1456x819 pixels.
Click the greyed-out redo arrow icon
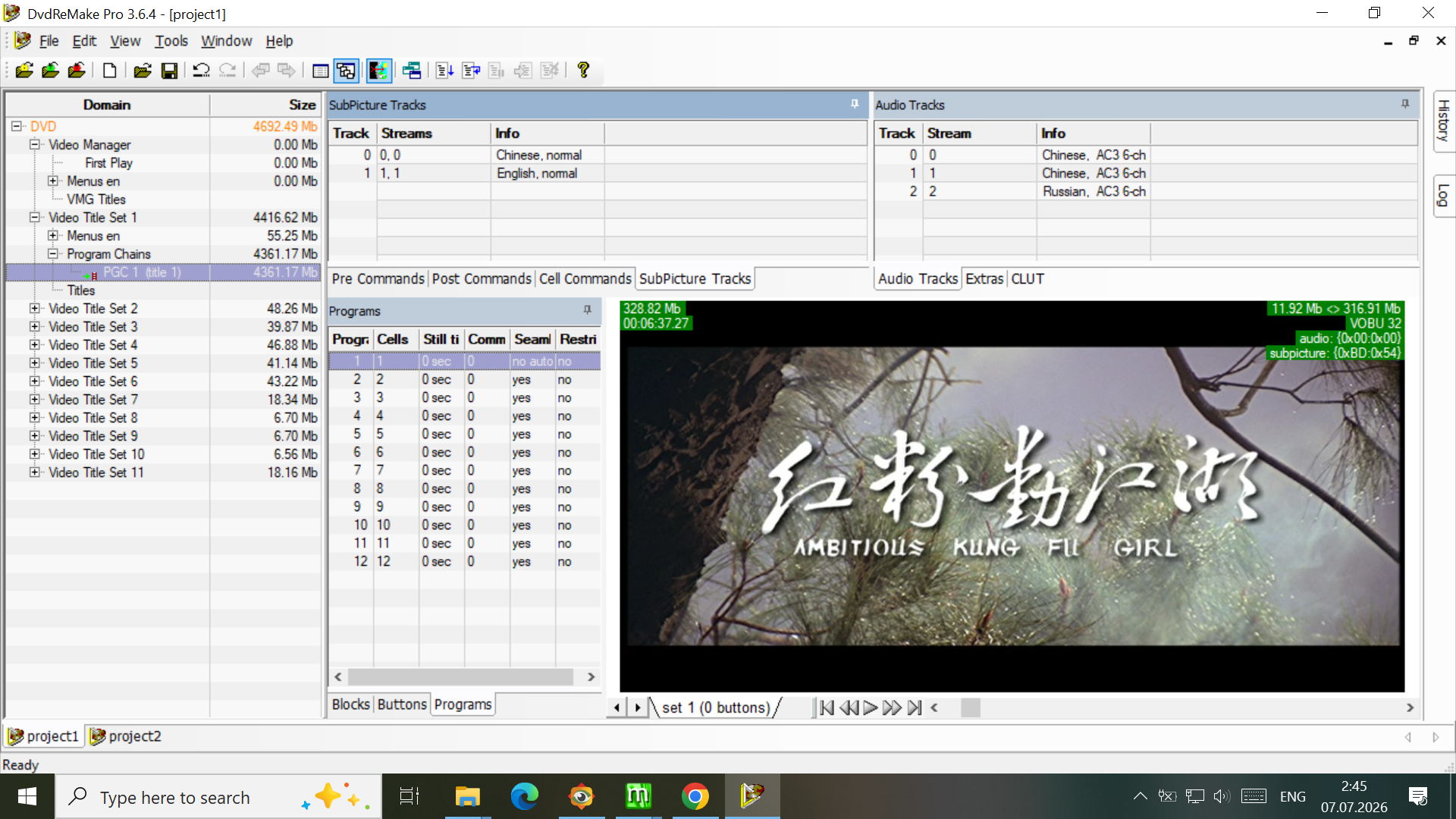(x=227, y=71)
